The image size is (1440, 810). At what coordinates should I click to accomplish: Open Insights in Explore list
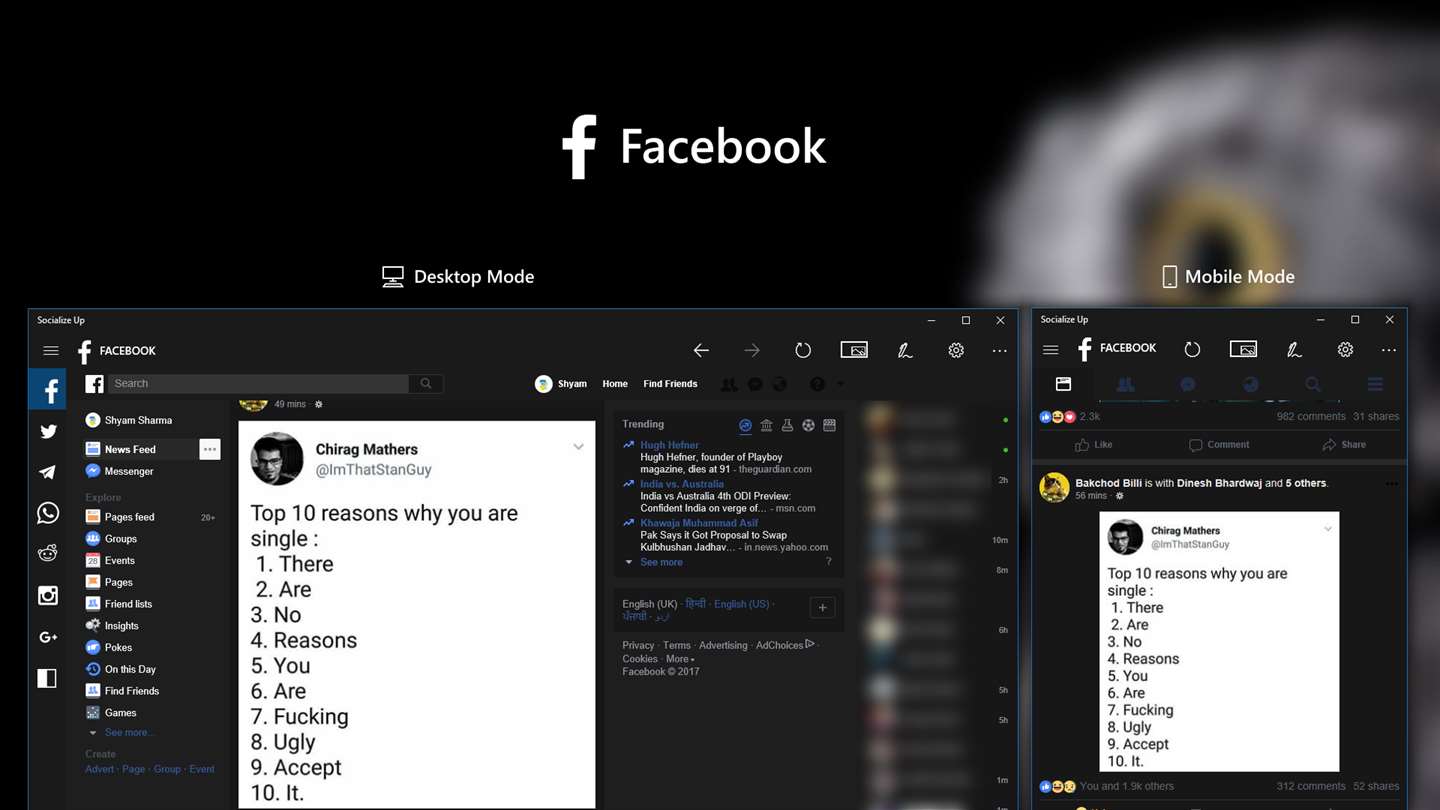pyautogui.click(x=112, y=626)
